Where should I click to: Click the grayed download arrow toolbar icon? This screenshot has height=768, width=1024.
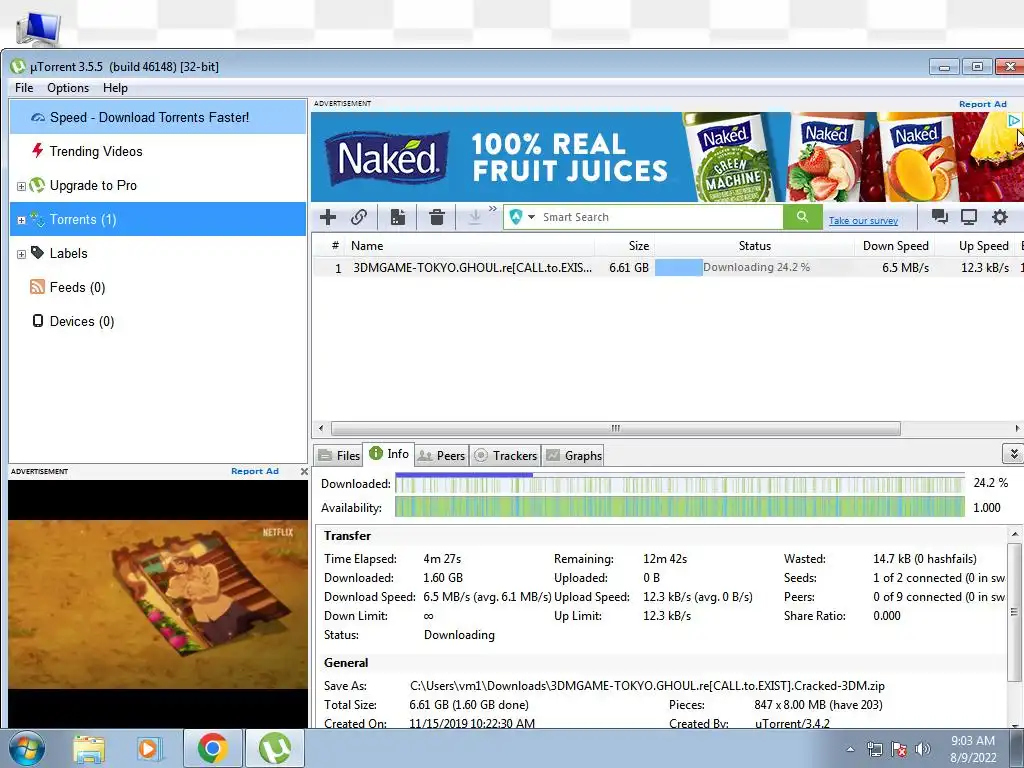coord(475,217)
